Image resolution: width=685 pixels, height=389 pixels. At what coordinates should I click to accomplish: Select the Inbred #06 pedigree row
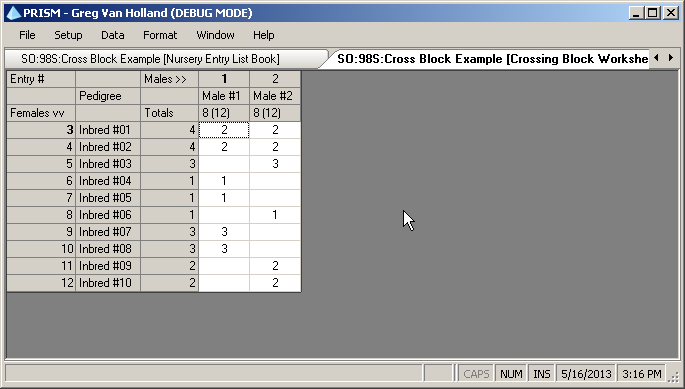(x=108, y=215)
